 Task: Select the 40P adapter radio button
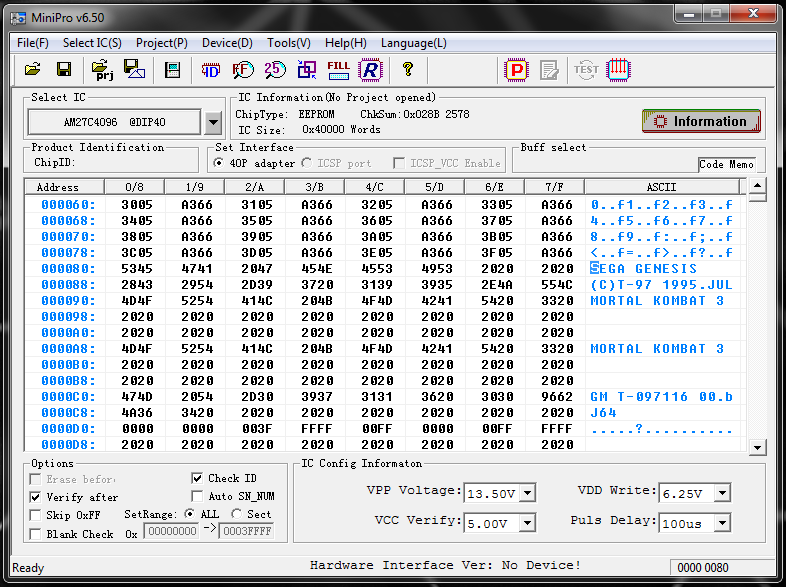pos(219,163)
